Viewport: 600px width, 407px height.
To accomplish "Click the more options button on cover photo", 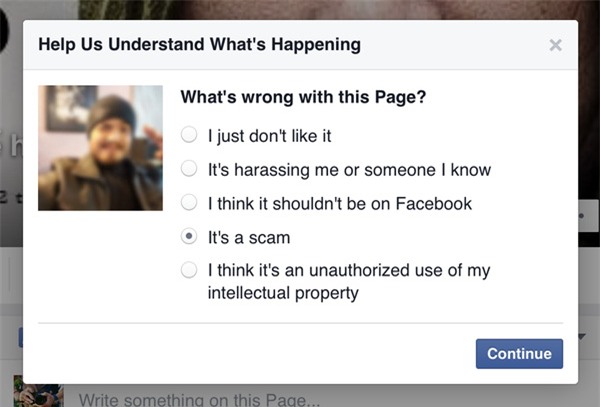I will tap(583, 214).
